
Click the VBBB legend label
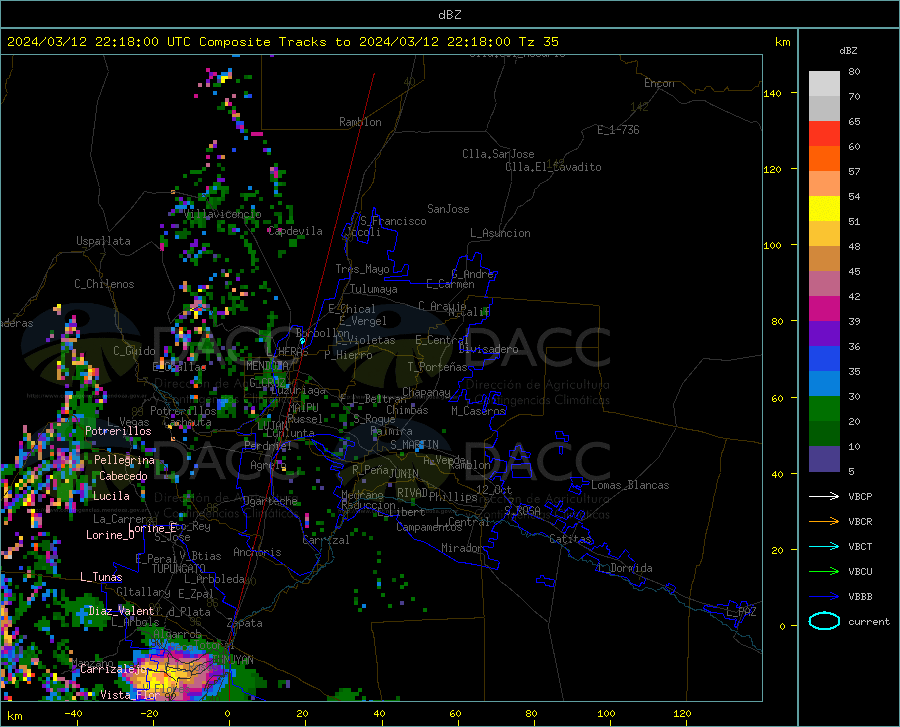860,597
